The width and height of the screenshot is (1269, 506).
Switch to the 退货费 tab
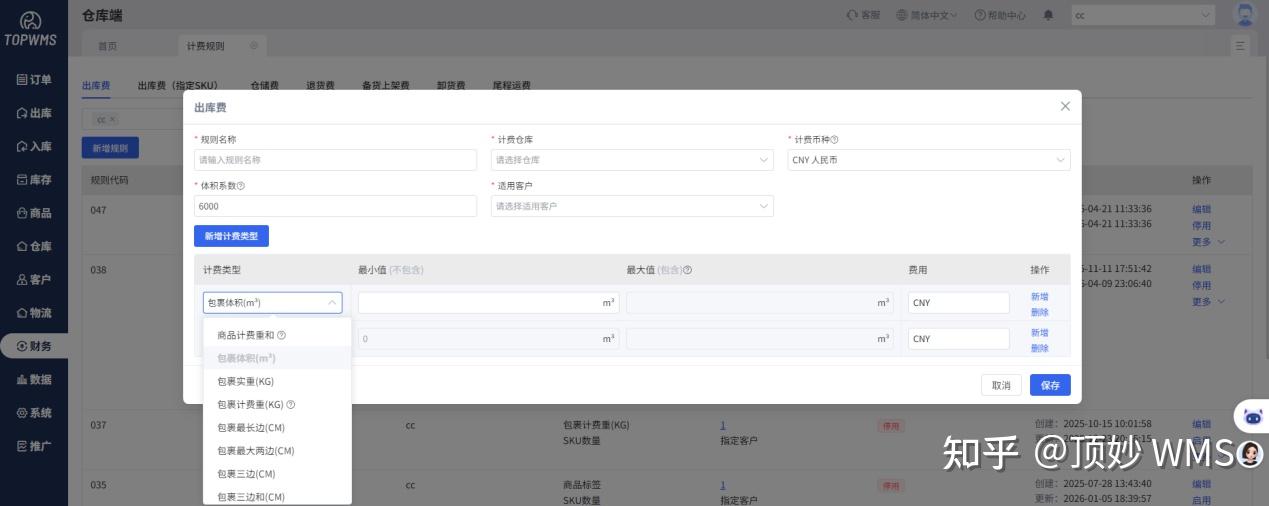coord(320,86)
